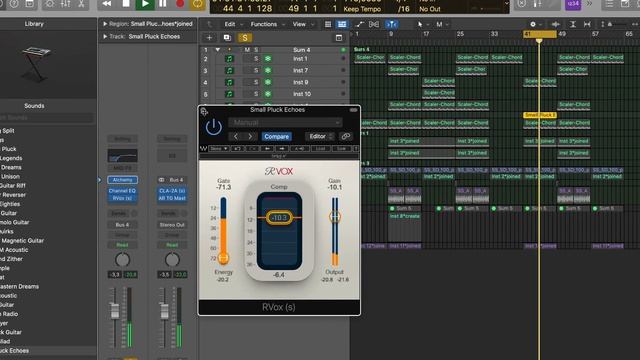This screenshot has height=360, width=640.
Task: Click the Waves previous preset left arrow
Action: pos(267,149)
